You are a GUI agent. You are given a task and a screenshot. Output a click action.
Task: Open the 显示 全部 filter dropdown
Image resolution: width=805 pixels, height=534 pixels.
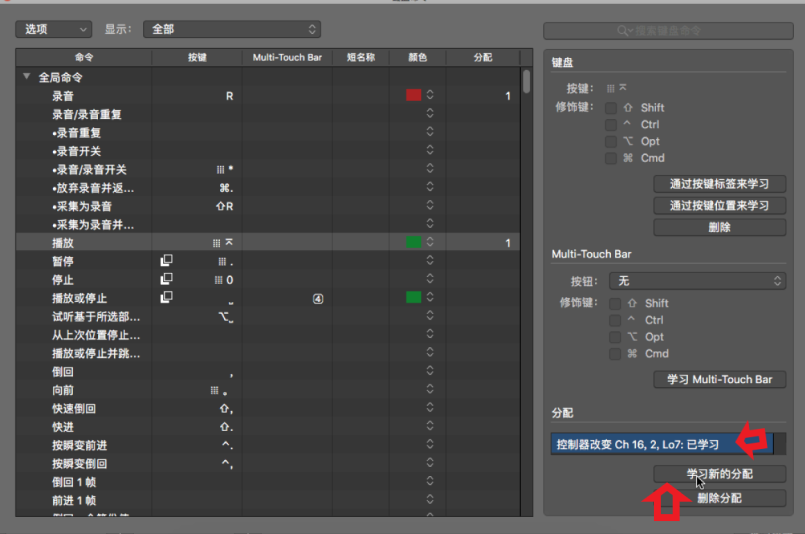[231, 30]
